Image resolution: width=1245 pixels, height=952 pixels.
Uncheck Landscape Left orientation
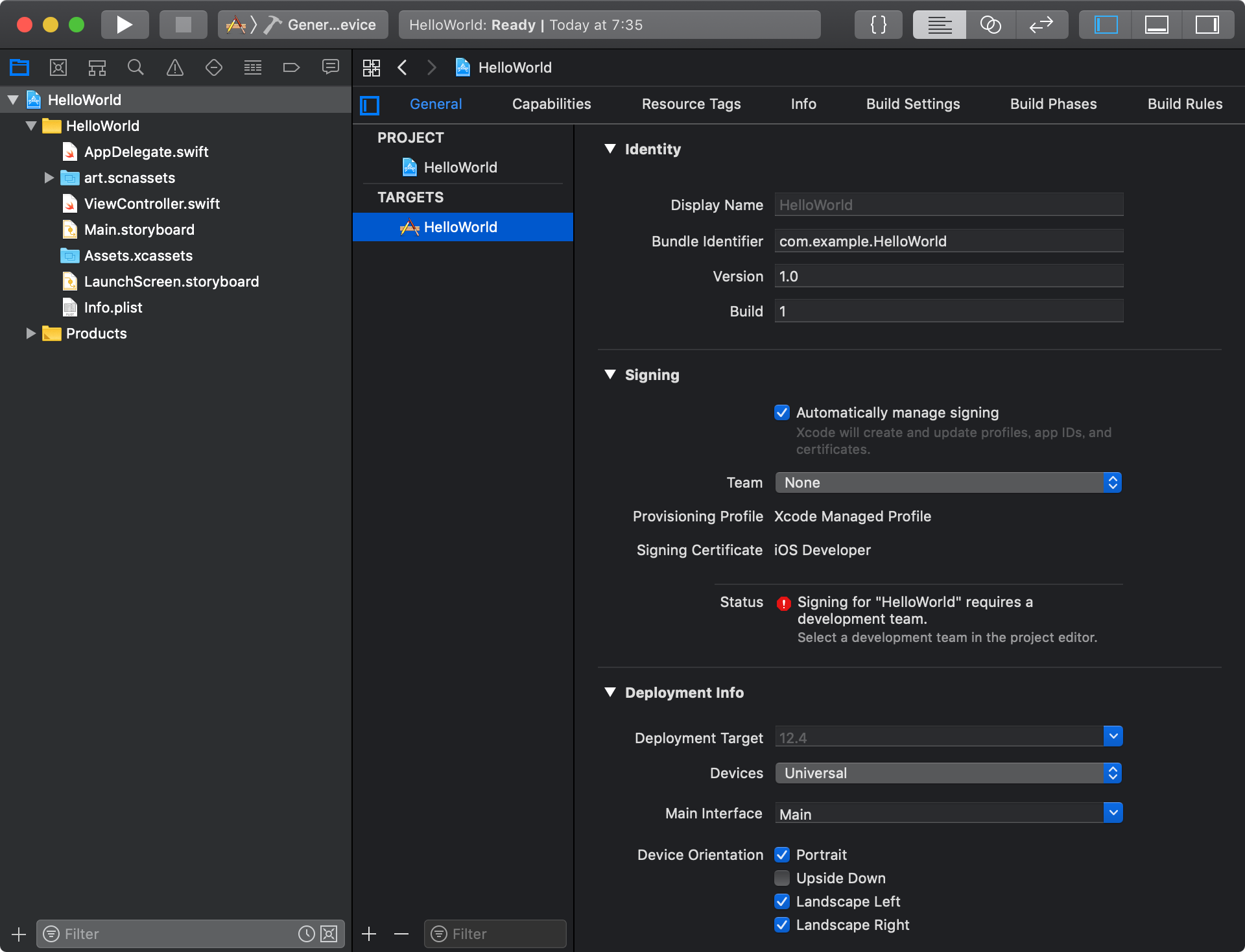(782, 901)
